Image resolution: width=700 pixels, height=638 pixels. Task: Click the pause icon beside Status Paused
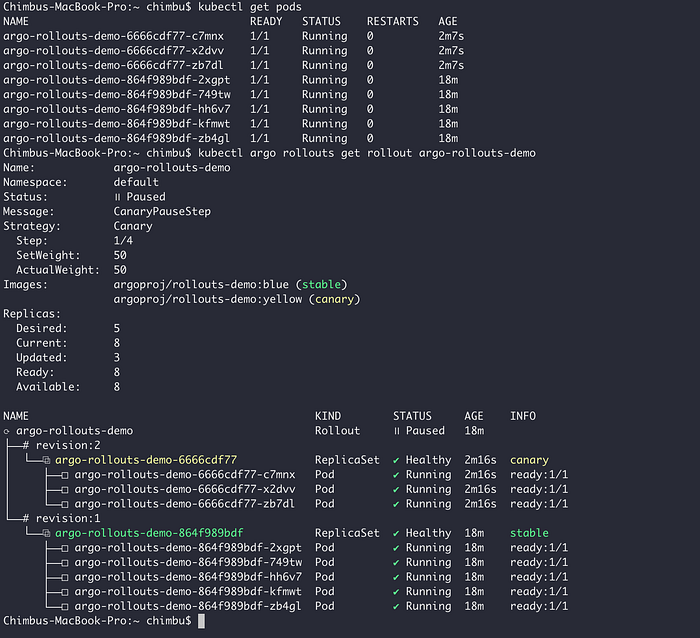coord(117,197)
